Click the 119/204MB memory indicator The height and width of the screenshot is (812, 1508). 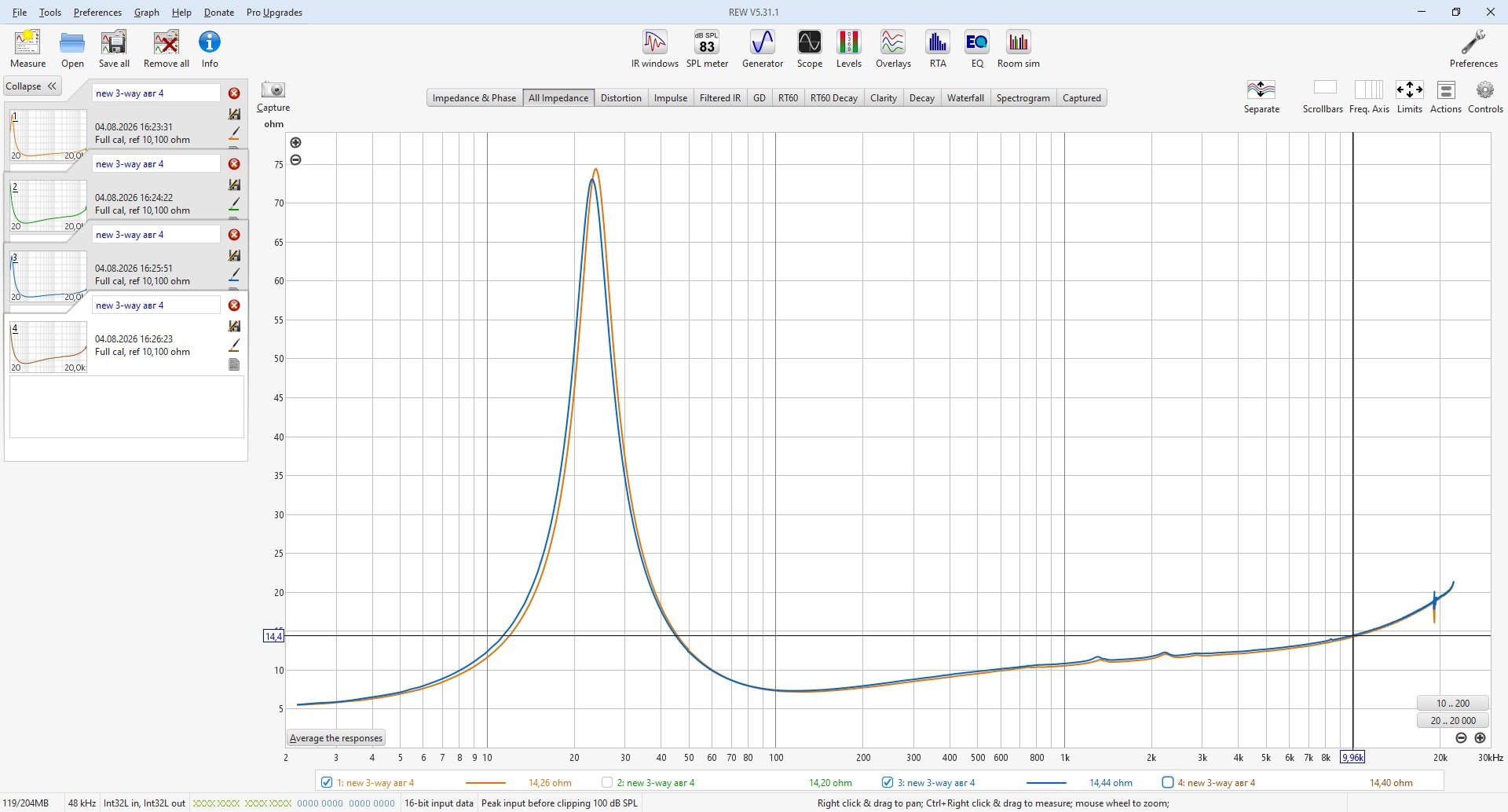pos(26,803)
